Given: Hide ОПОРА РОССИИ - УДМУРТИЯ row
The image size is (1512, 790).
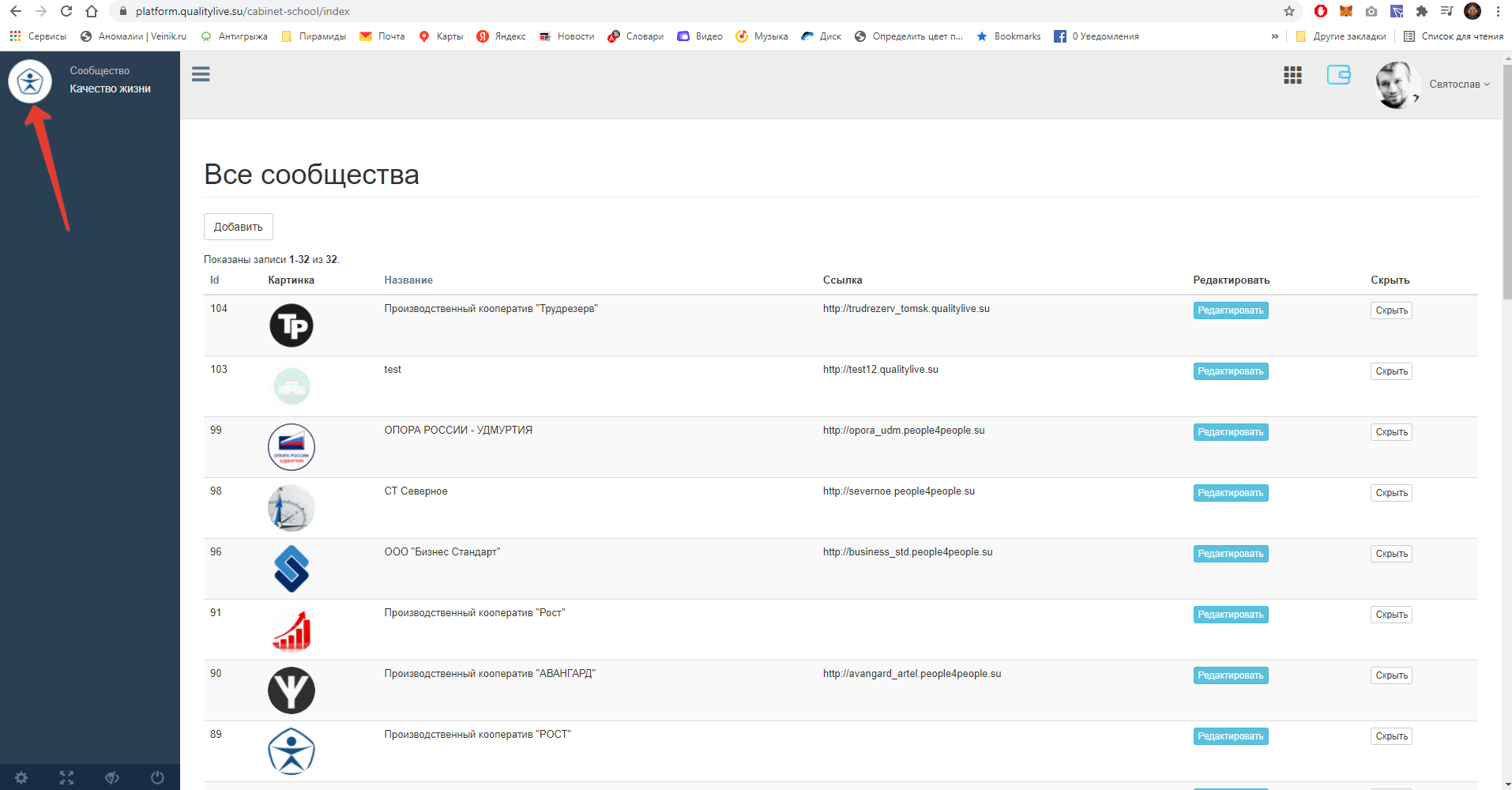Looking at the screenshot, I should pos(1391,432).
